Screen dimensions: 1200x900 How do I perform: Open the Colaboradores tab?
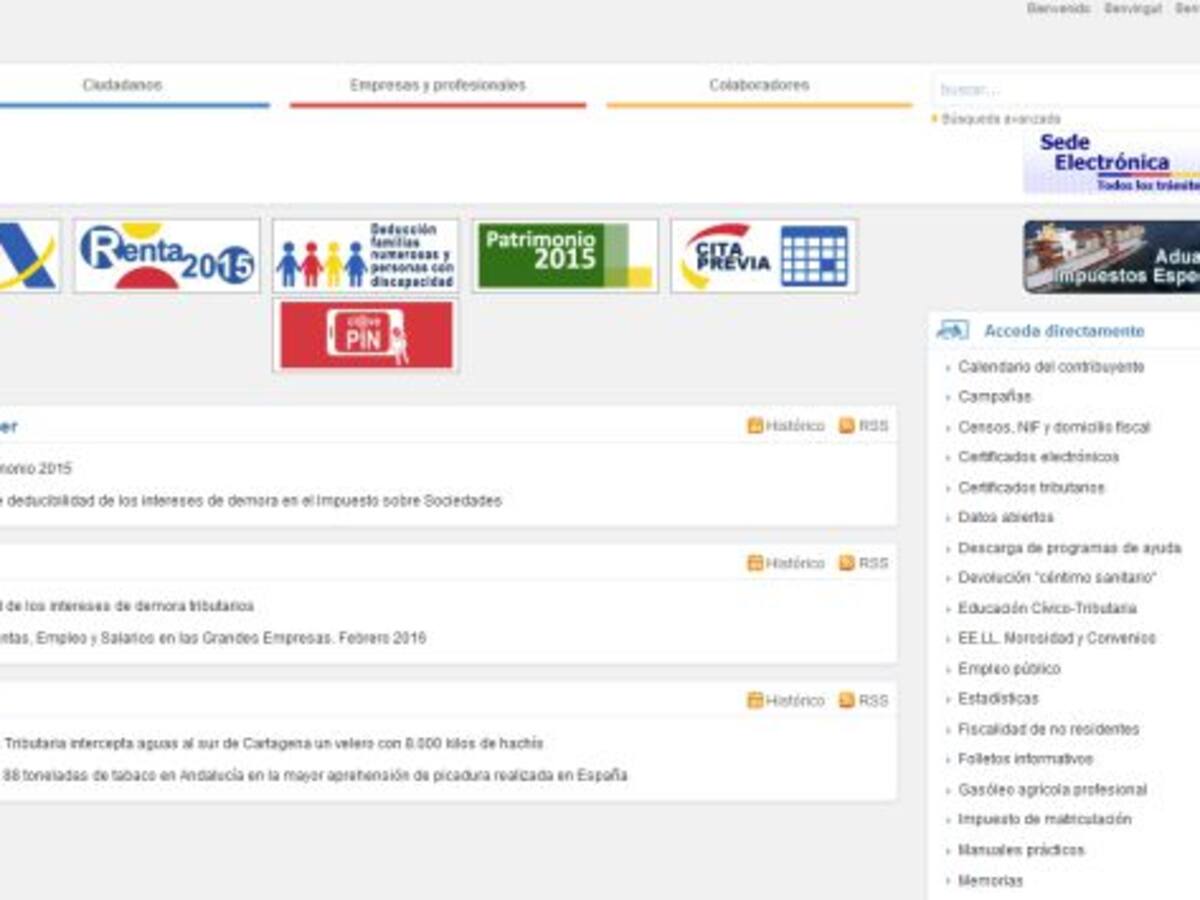click(759, 86)
